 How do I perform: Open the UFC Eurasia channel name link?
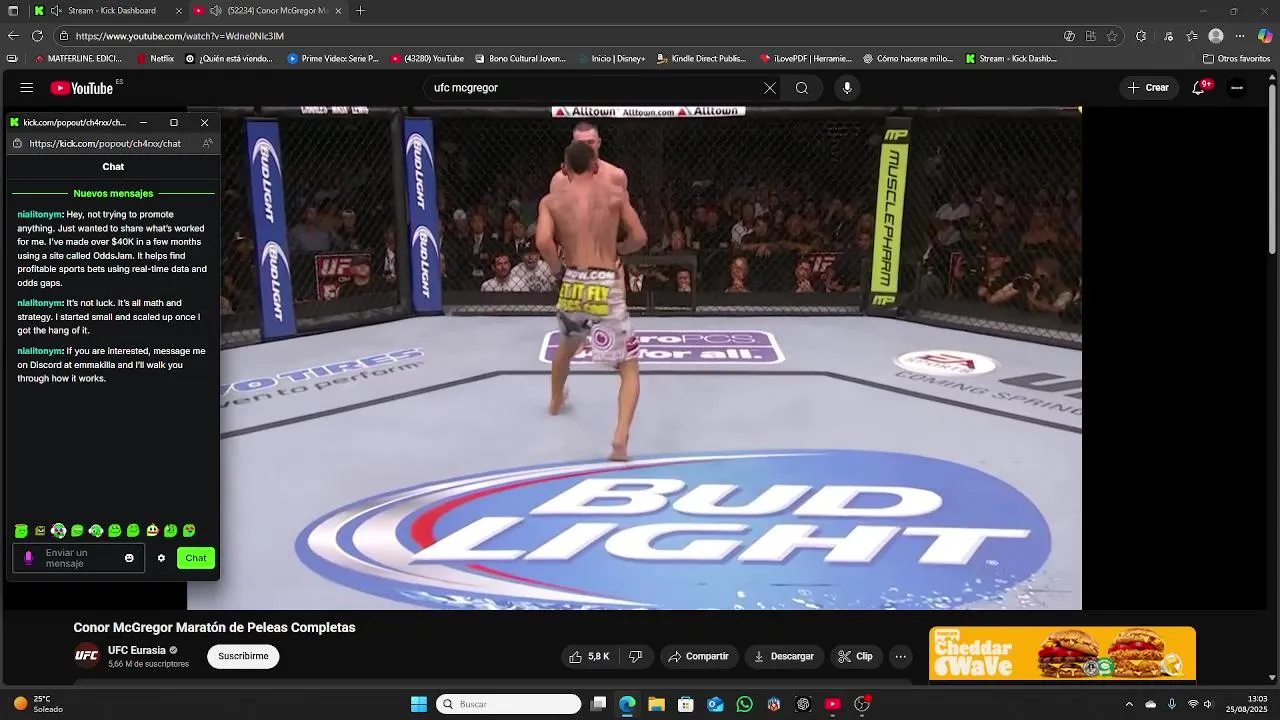point(137,650)
